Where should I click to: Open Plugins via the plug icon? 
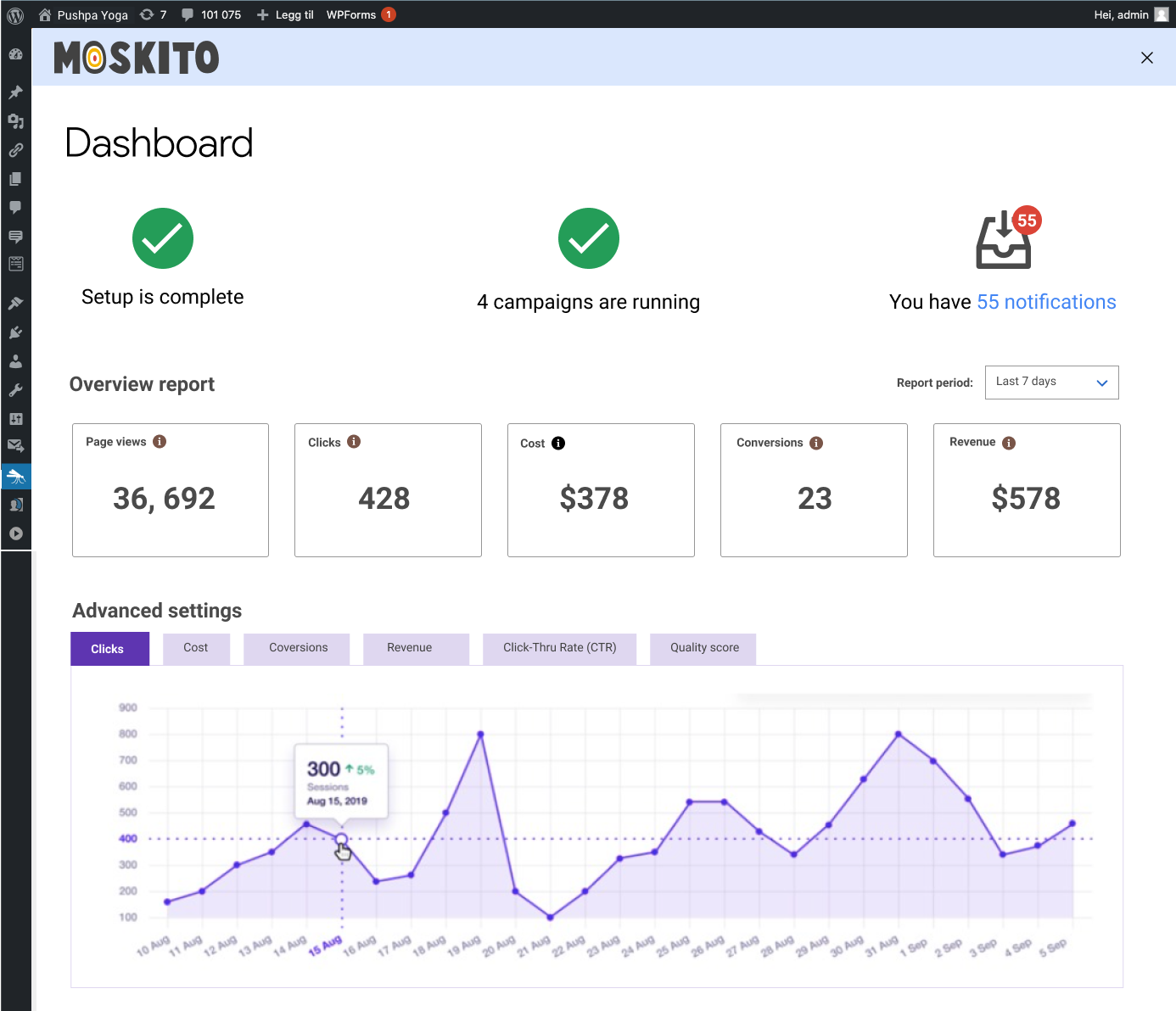coord(15,332)
